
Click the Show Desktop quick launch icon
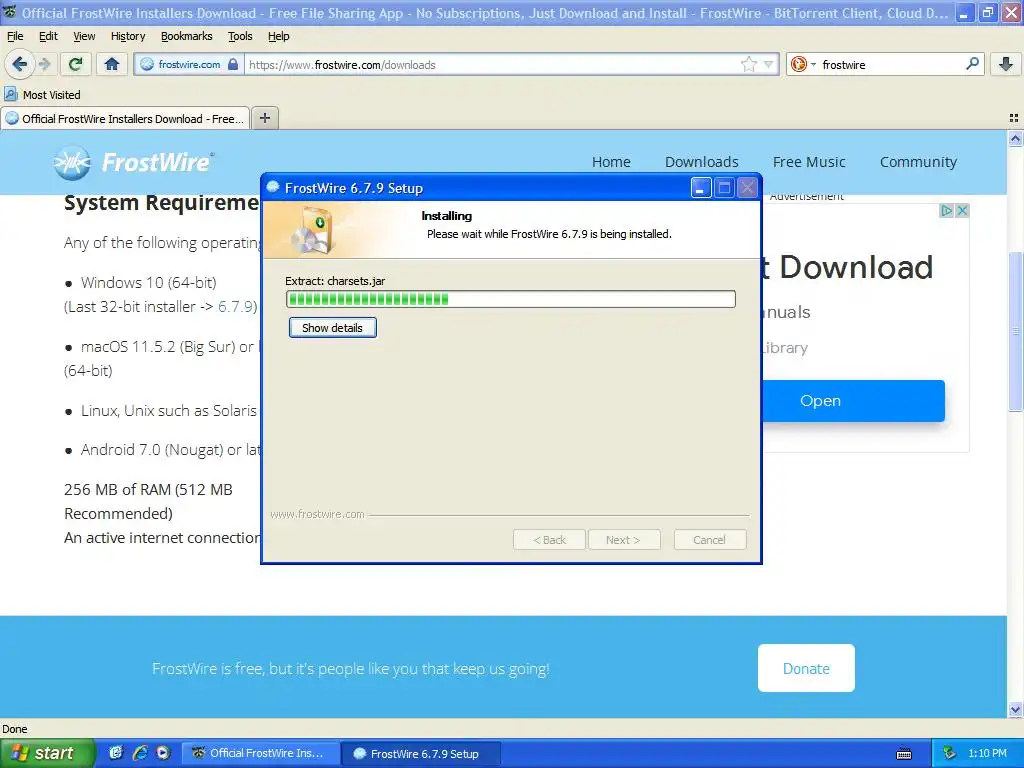[x=116, y=753]
